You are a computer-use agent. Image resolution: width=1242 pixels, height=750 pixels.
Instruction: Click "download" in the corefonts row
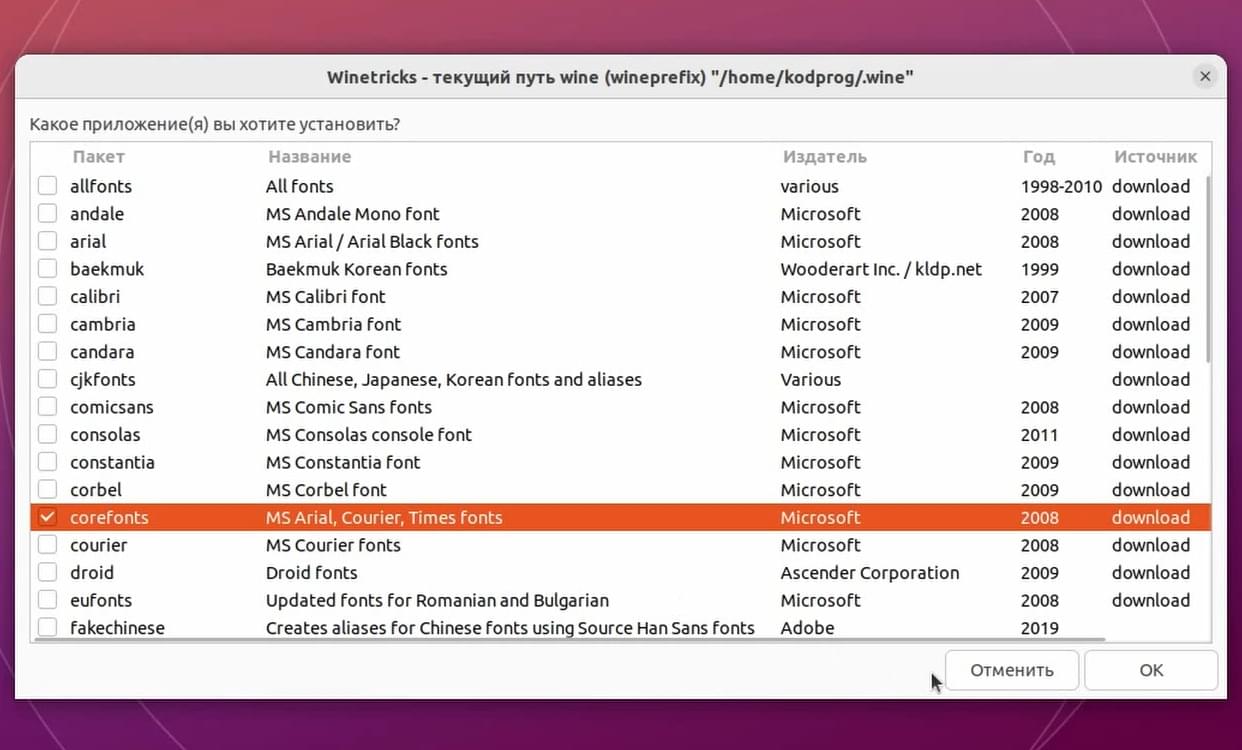tap(1151, 518)
